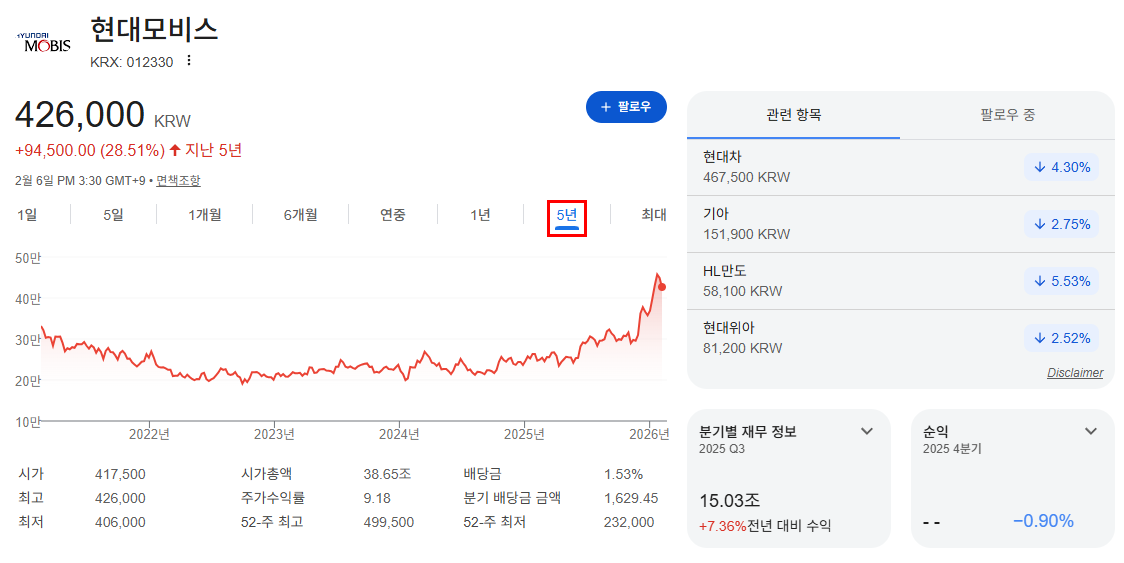The image size is (1124, 563).
Task: Click the 시가 value 417,500
Action: click(x=120, y=475)
